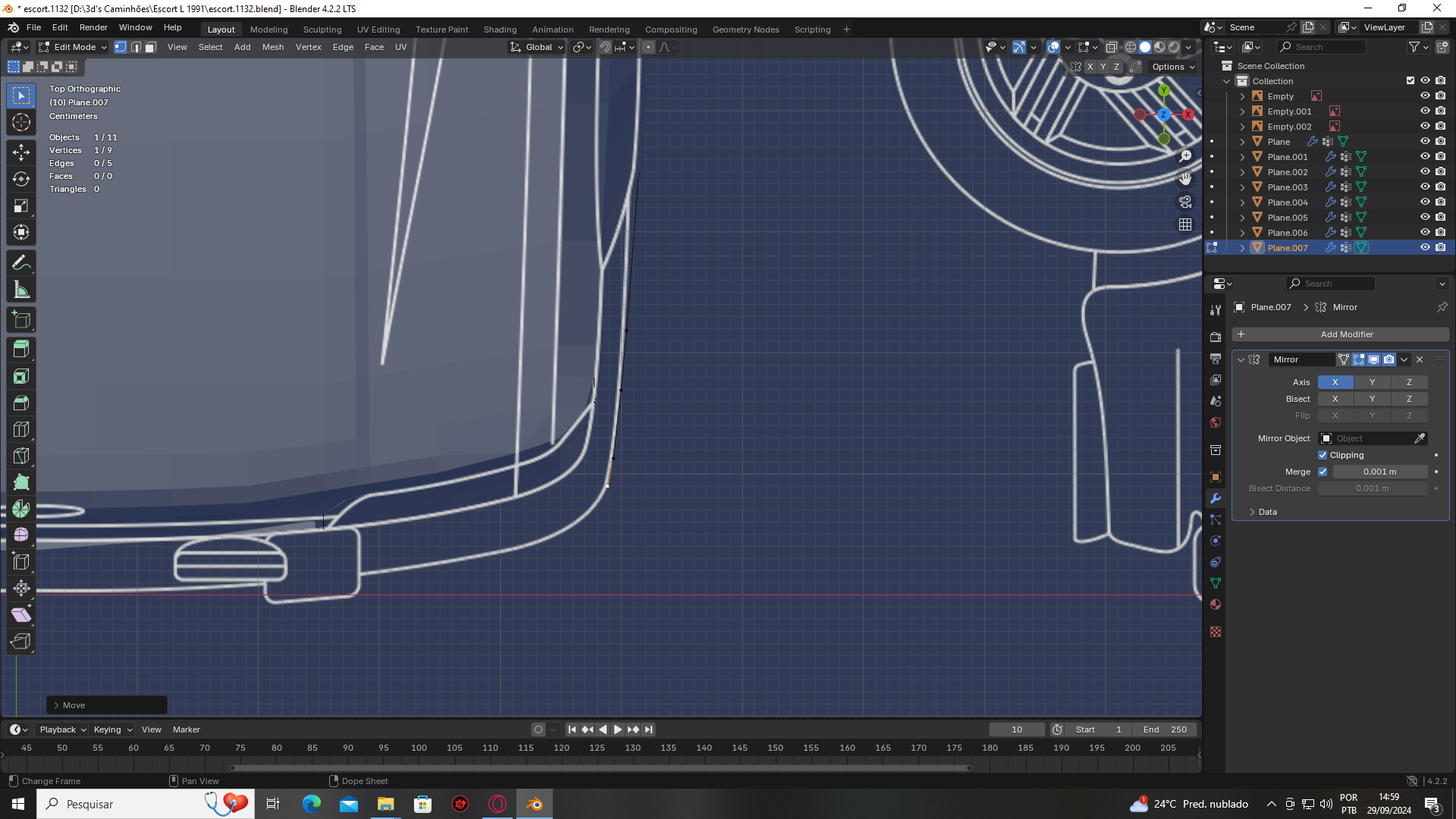
Task: Toggle camera view gizmo button
Action: click(x=1185, y=202)
